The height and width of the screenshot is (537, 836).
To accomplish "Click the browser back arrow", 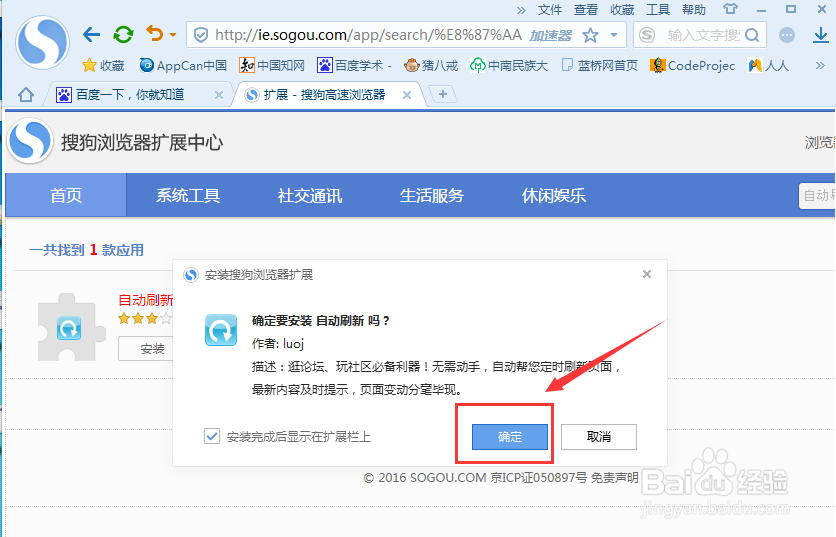I will point(92,35).
